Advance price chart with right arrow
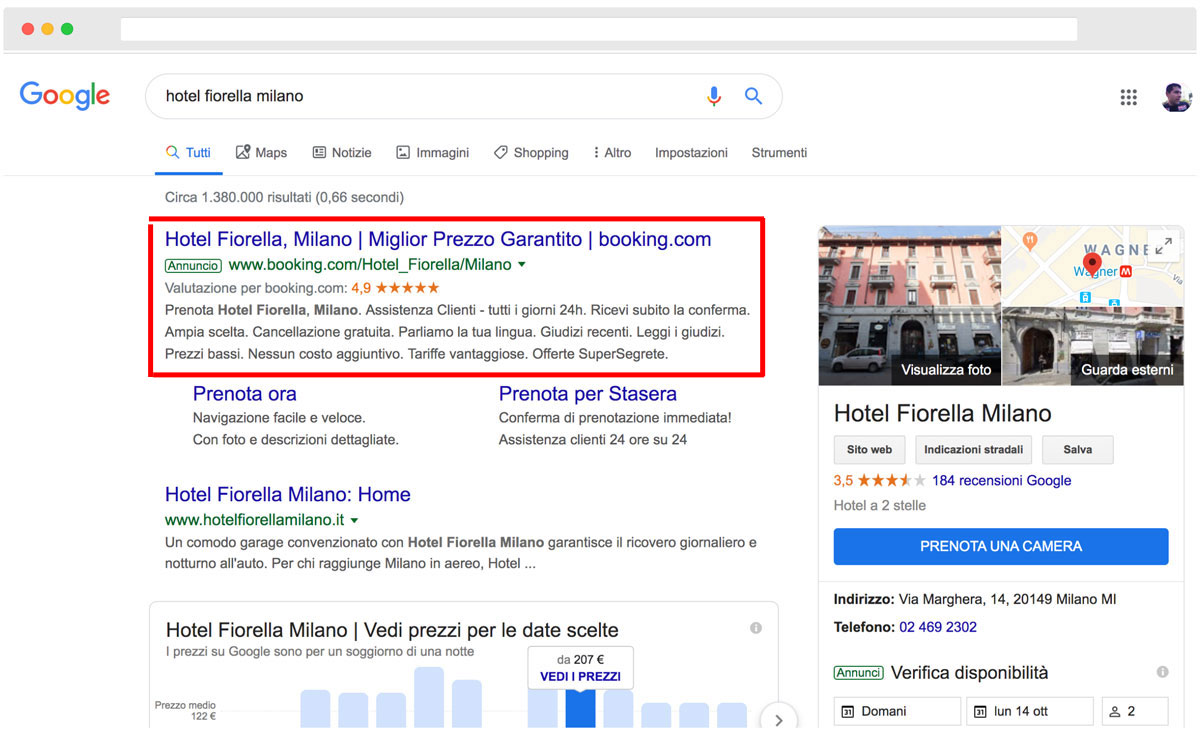This screenshot has height=735, width=1200. (x=779, y=718)
